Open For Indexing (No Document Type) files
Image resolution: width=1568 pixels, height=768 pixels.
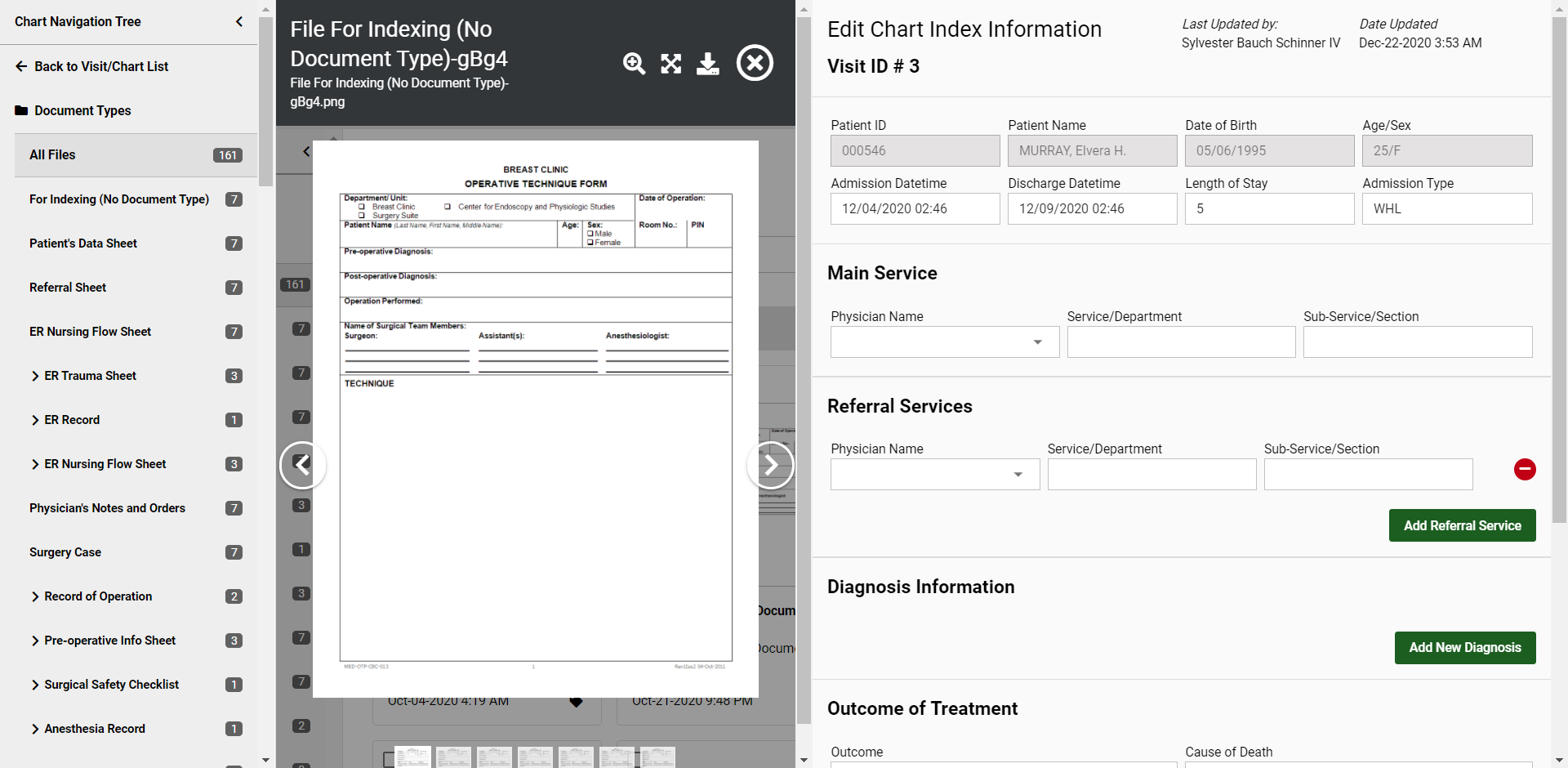click(136, 199)
